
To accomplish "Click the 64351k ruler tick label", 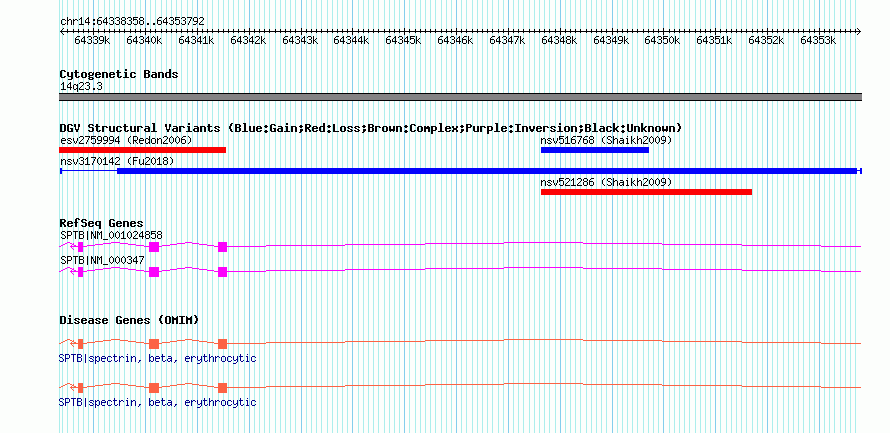I will pos(714,40).
